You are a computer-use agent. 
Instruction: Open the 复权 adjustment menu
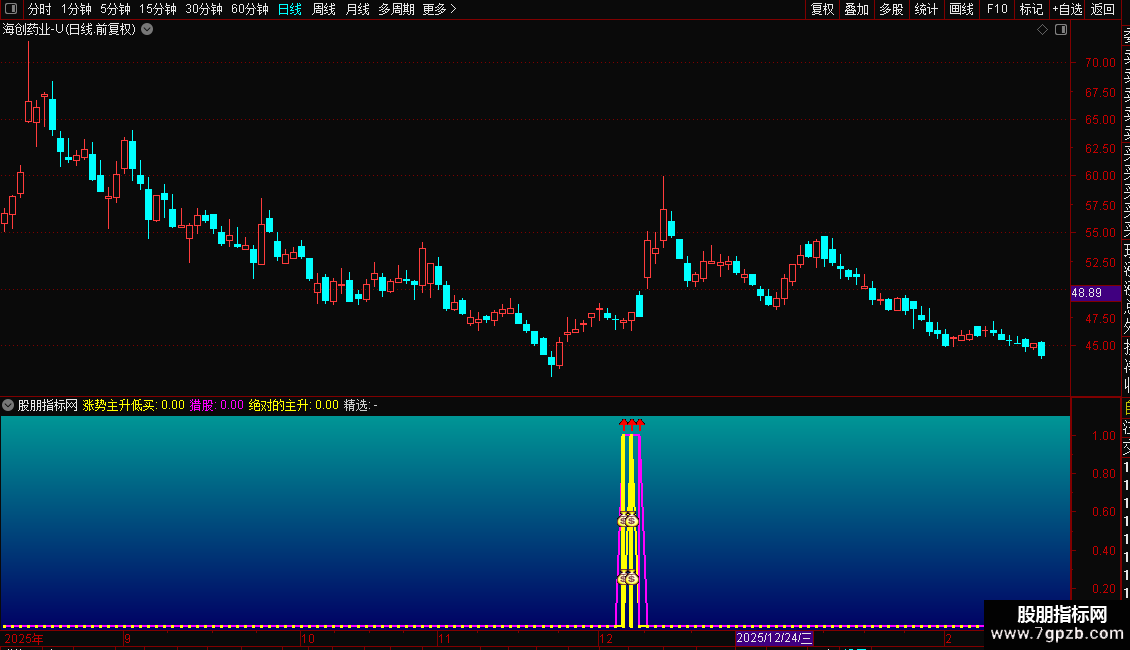[822, 9]
